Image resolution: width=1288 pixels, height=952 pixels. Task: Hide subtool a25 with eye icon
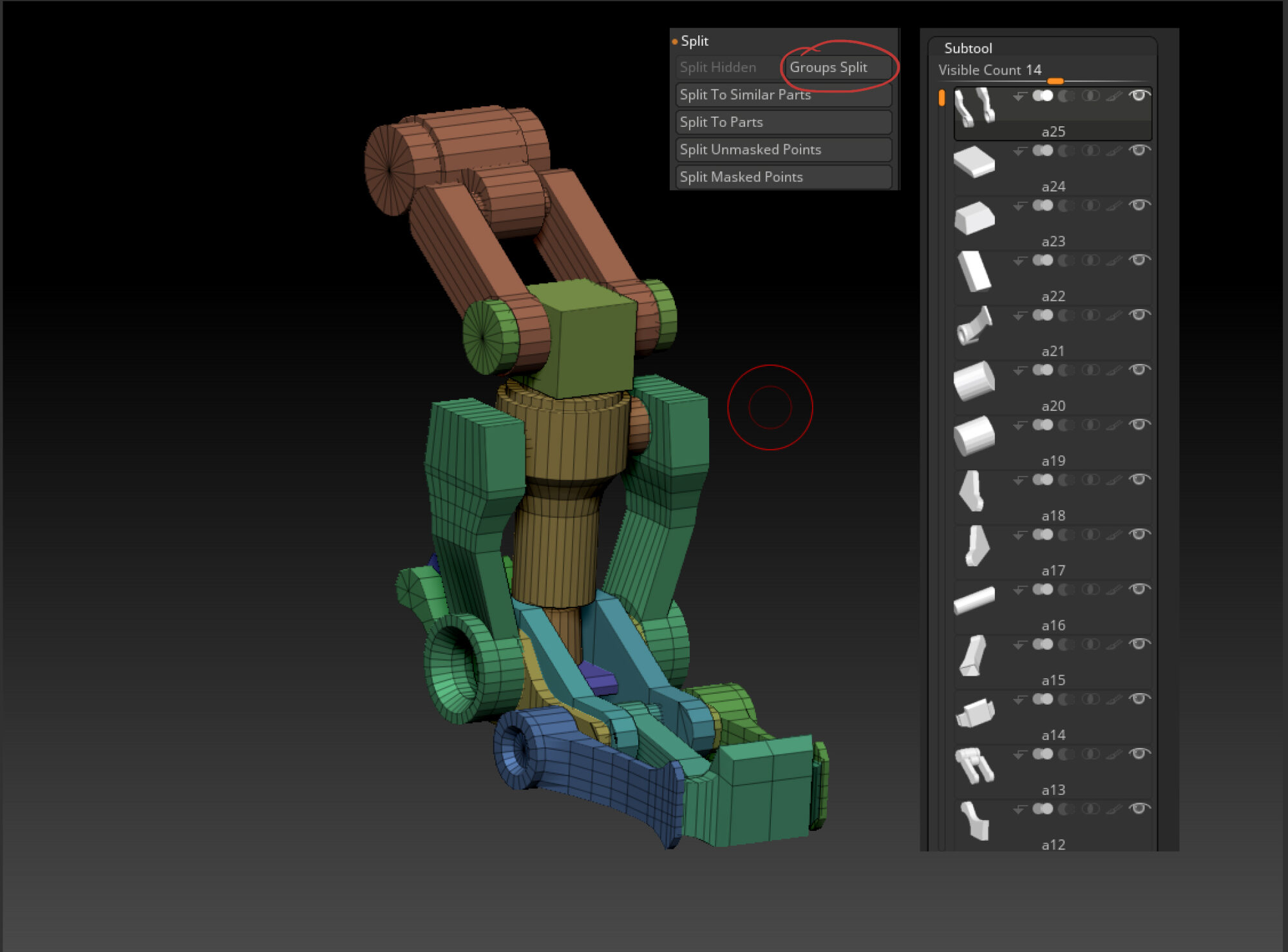1139,95
